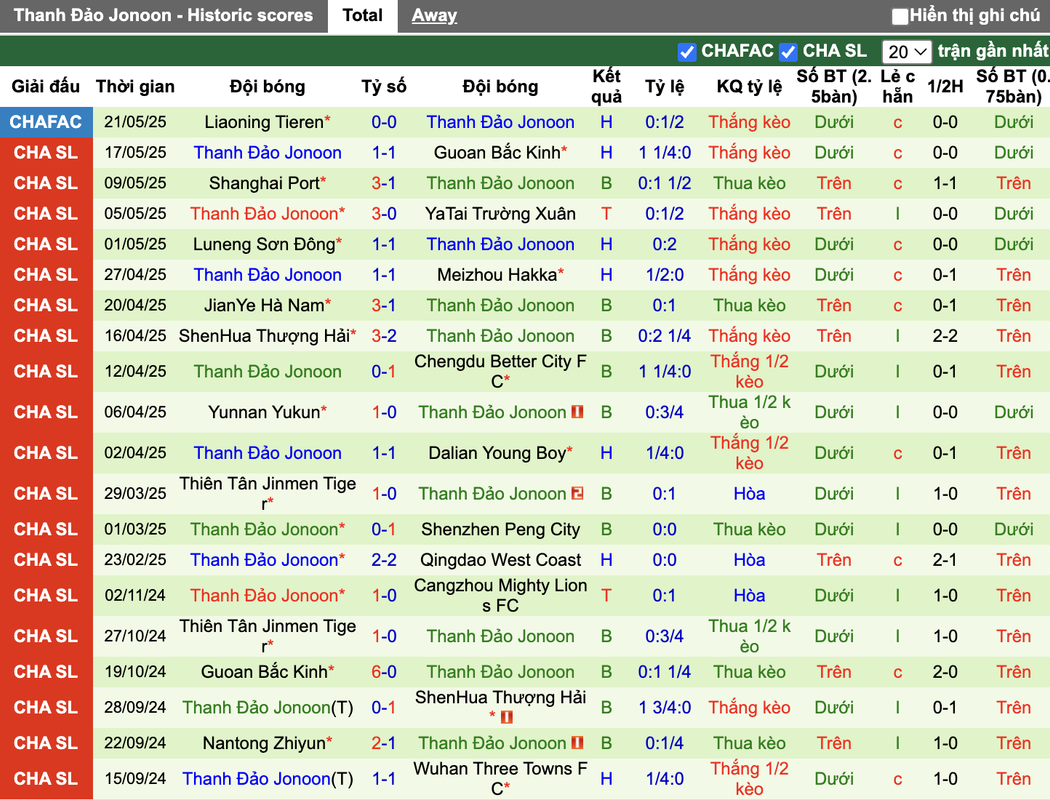The width and height of the screenshot is (1050, 800).
Task: Click Dalian Young Boy team name
Action: [x=500, y=453]
